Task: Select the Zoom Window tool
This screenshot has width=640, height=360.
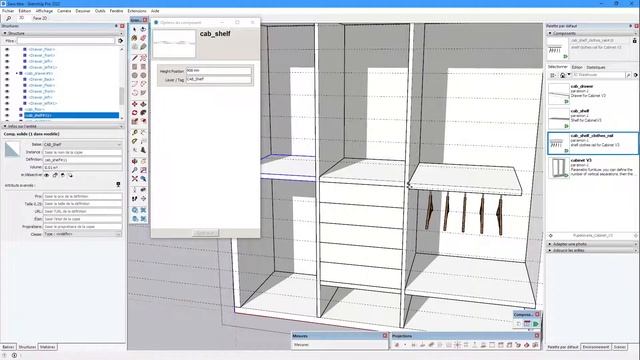Action: [x=143, y=170]
